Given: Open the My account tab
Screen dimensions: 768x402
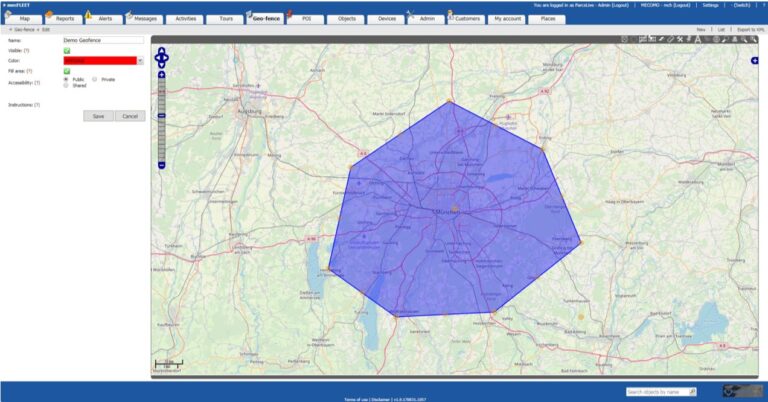Looking at the screenshot, I should point(507,19).
